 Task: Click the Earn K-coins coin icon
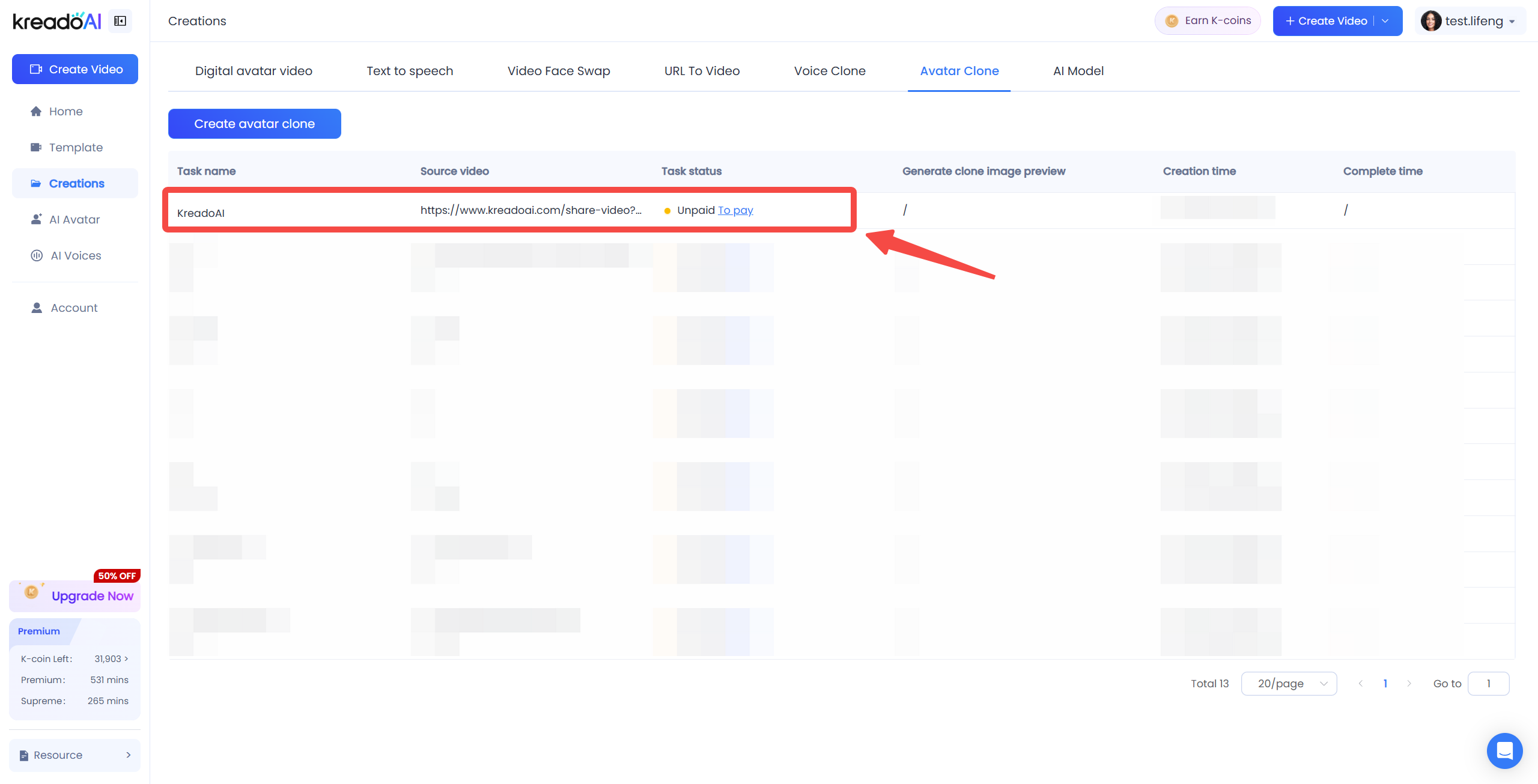(1172, 21)
